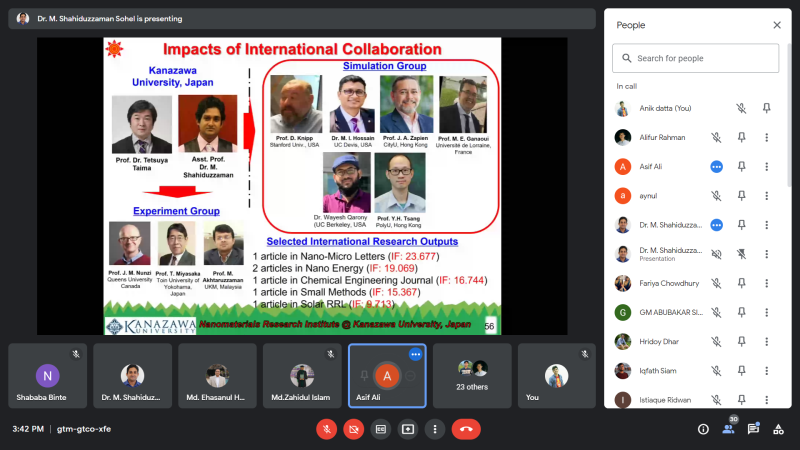Image resolution: width=800 pixels, height=450 pixels.
Task: Open more options in the call controls
Action: point(435,429)
